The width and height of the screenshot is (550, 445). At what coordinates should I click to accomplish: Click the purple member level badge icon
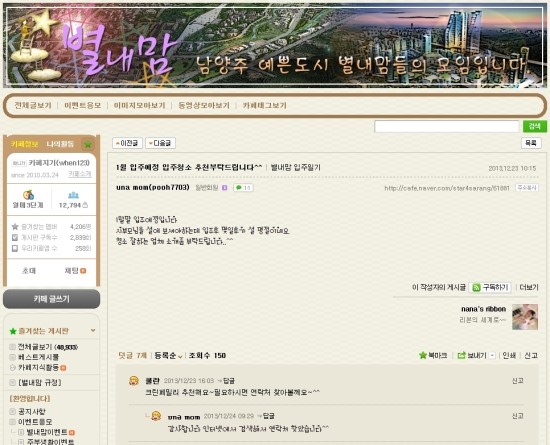(x=224, y=188)
